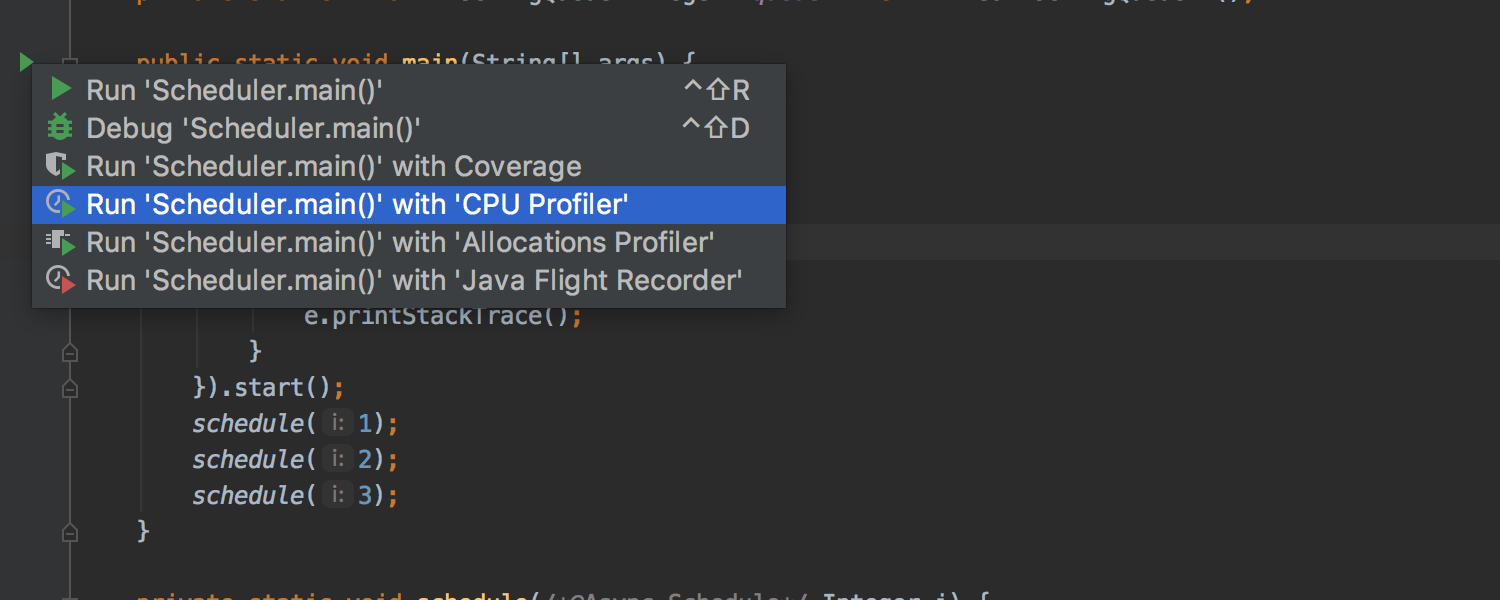This screenshot has width=1500, height=600.
Task: Collapse the bottom gutter fold marker
Action: [x=69, y=532]
